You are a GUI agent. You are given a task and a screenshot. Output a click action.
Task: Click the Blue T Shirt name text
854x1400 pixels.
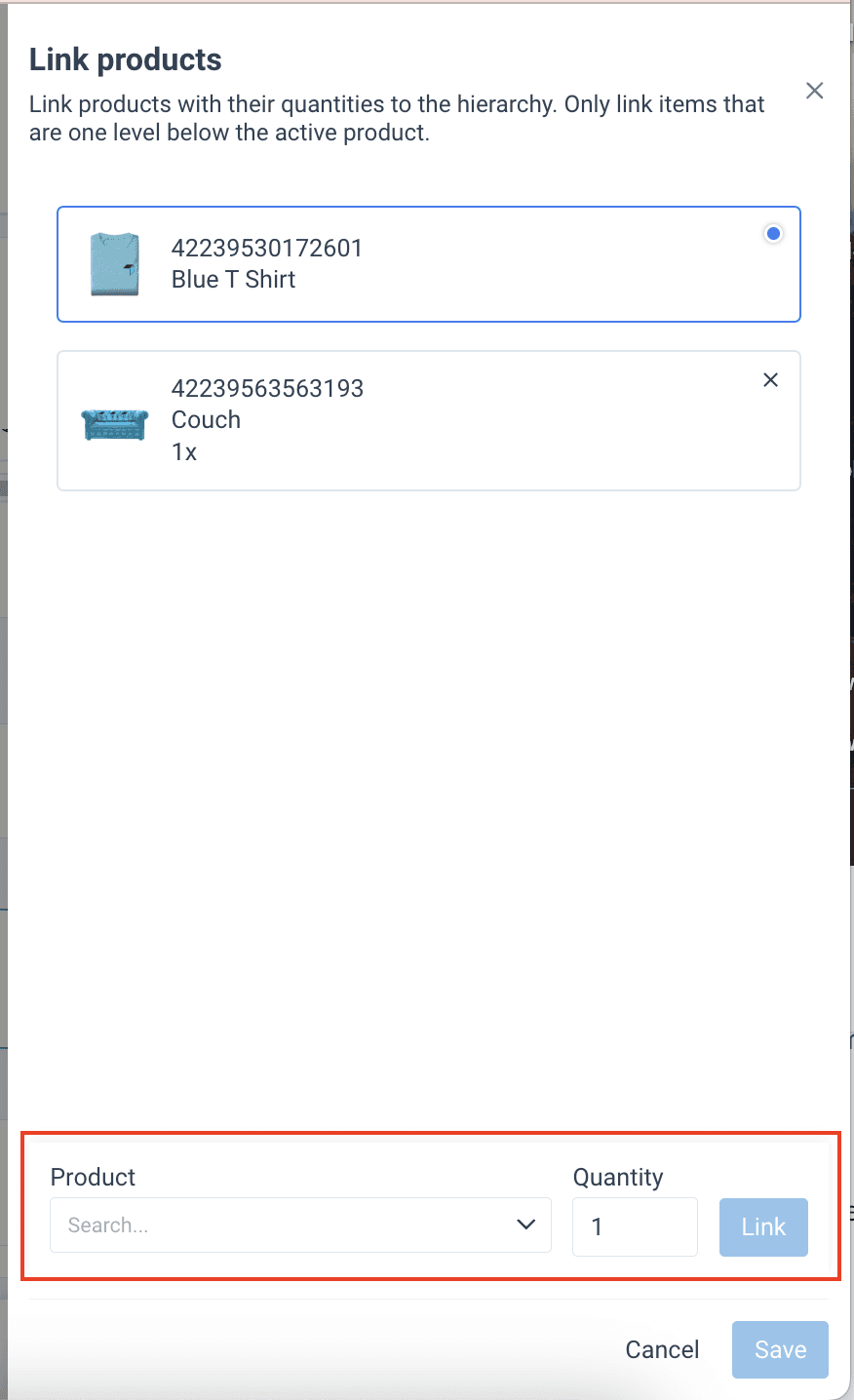pyautogui.click(x=233, y=280)
